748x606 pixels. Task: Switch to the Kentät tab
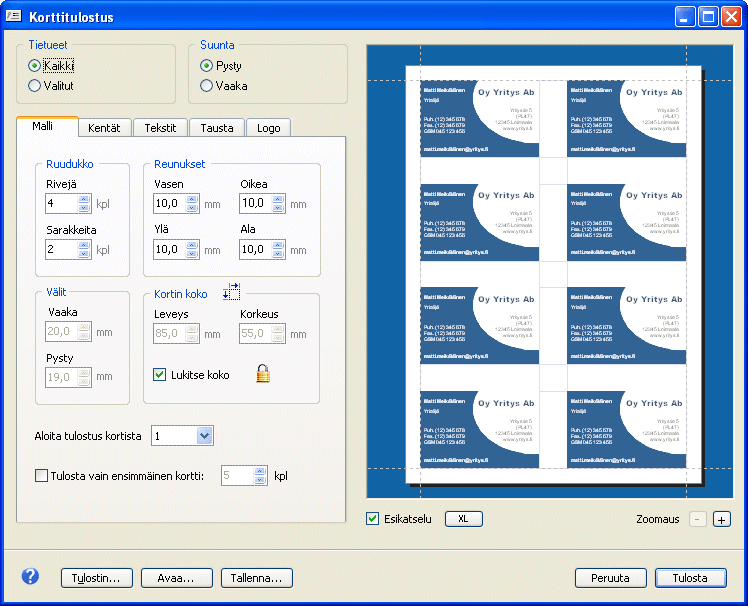click(x=104, y=128)
